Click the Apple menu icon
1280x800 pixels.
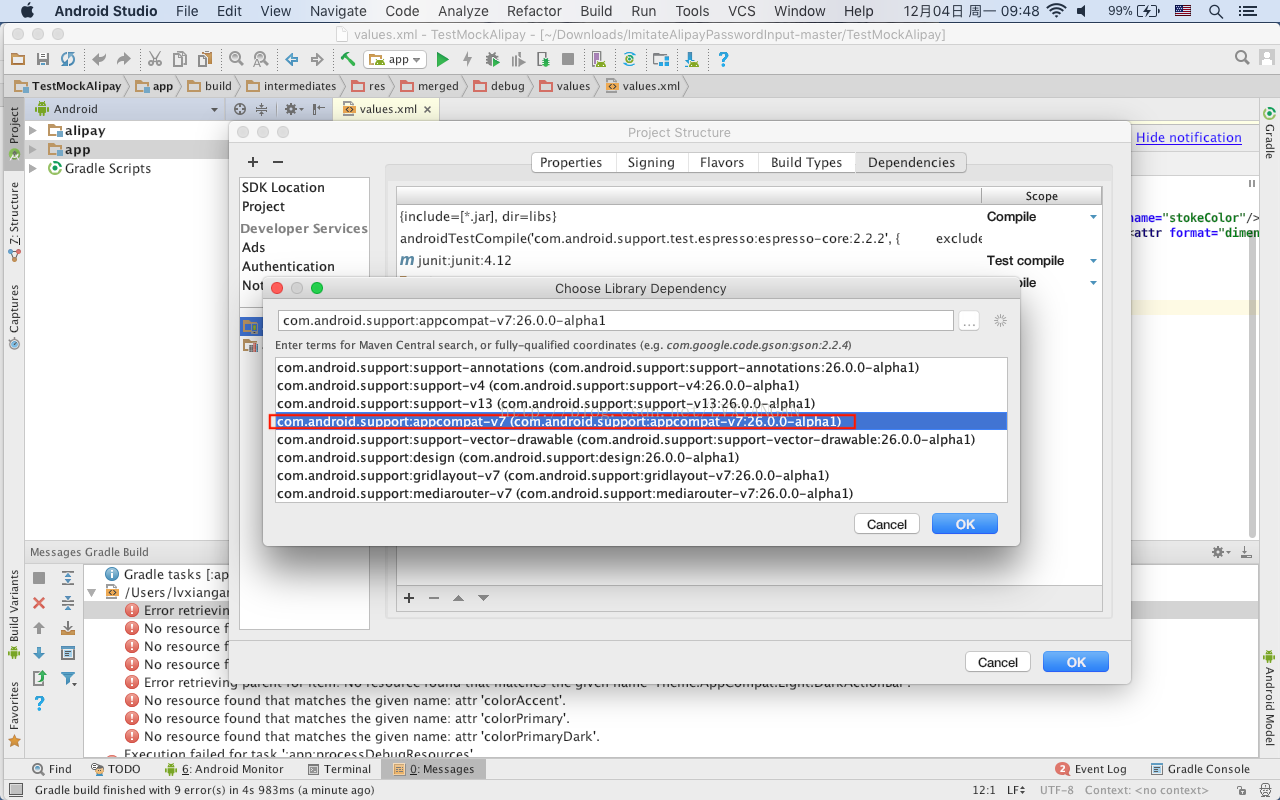tap(27, 11)
